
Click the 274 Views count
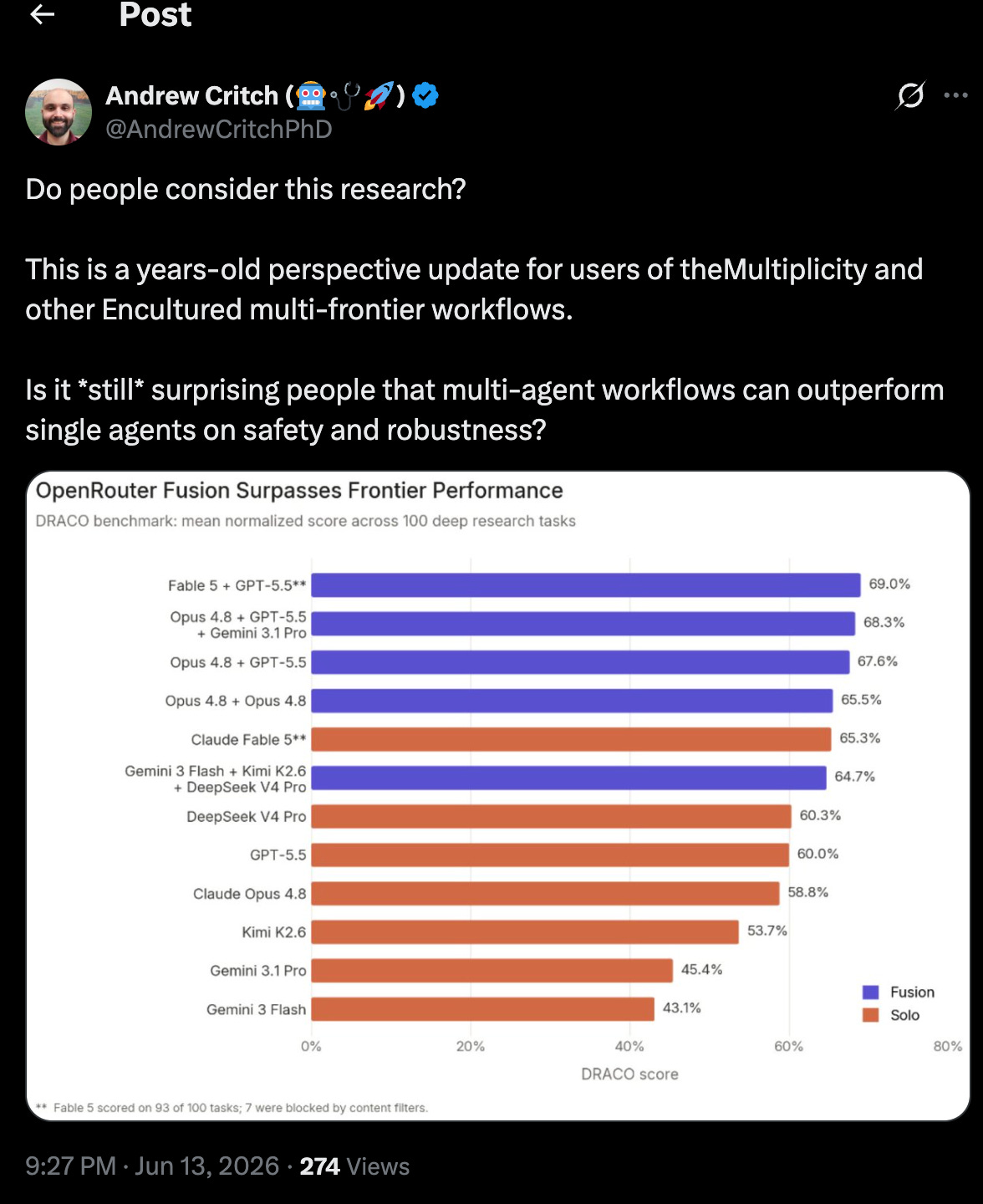(x=354, y=1166)
